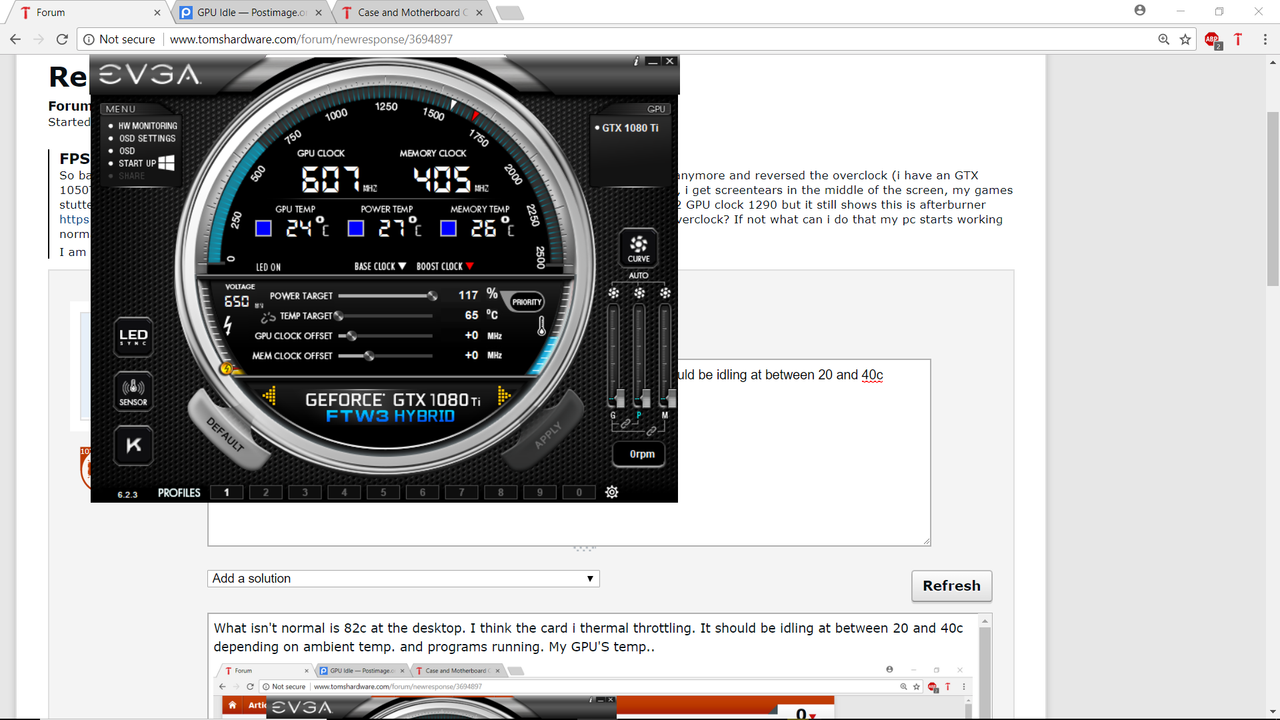The height and width of the screenshot is (720, 1280).
Task: Click the power fan icon above P slider
Action: click(639, 293)
